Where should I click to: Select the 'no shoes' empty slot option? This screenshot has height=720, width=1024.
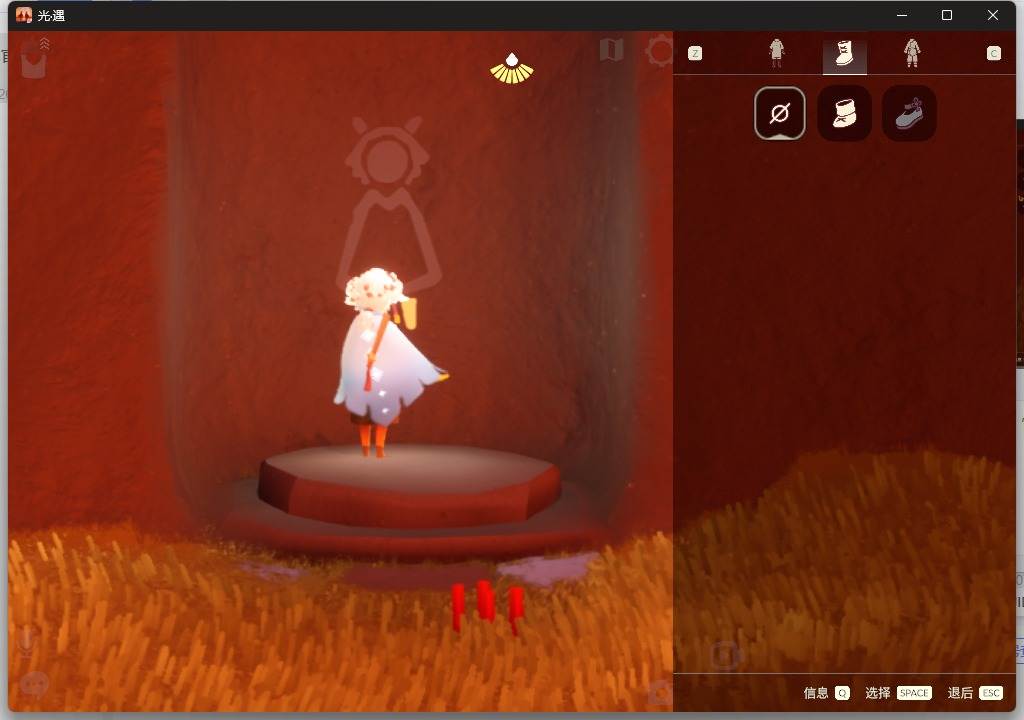coord(779,113)
